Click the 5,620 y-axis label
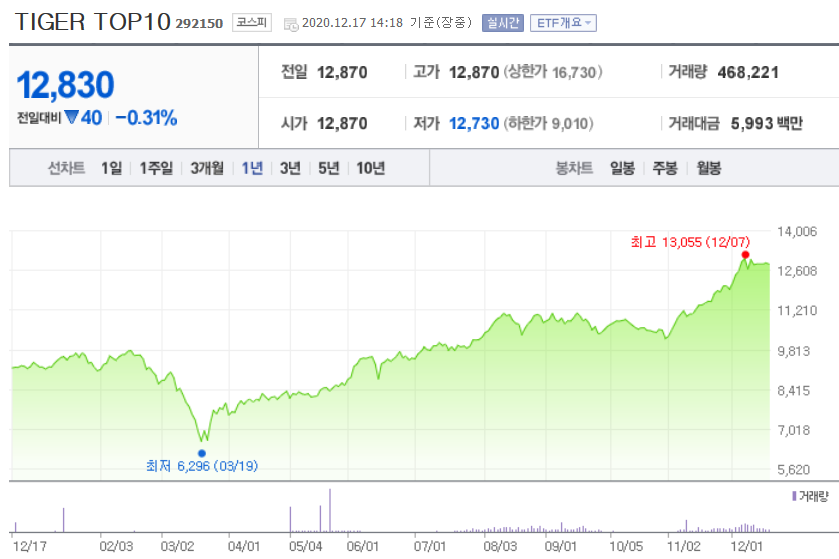 (794, 470)
